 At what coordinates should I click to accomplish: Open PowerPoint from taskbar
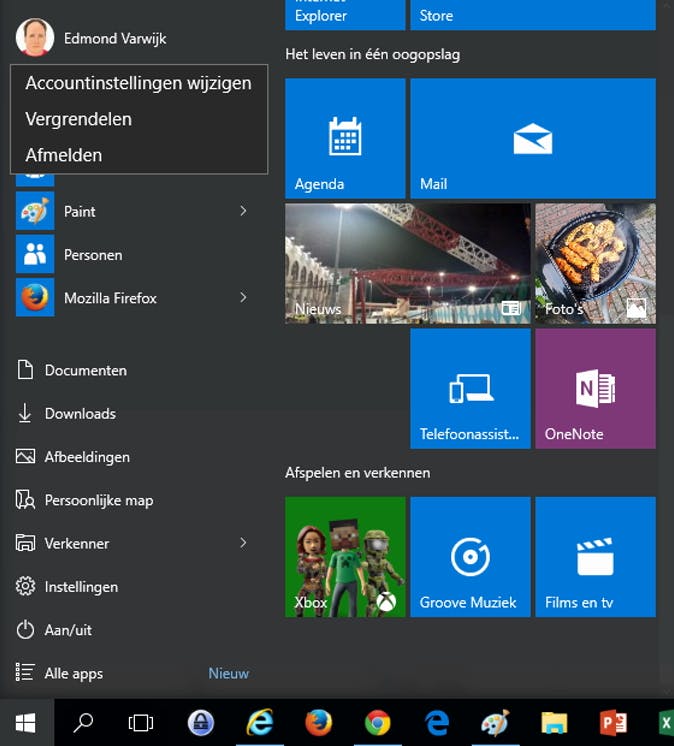coord(613,723)
